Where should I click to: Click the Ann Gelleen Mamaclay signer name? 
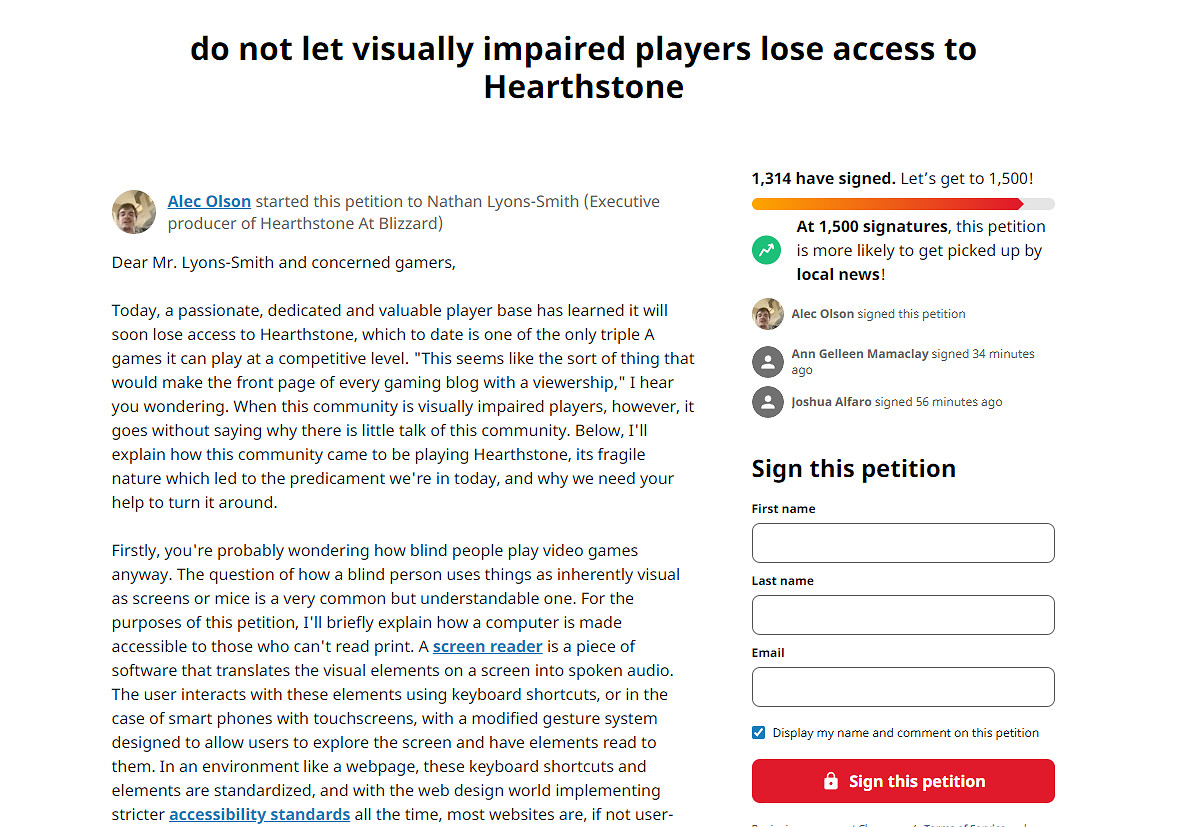[859, 354]
